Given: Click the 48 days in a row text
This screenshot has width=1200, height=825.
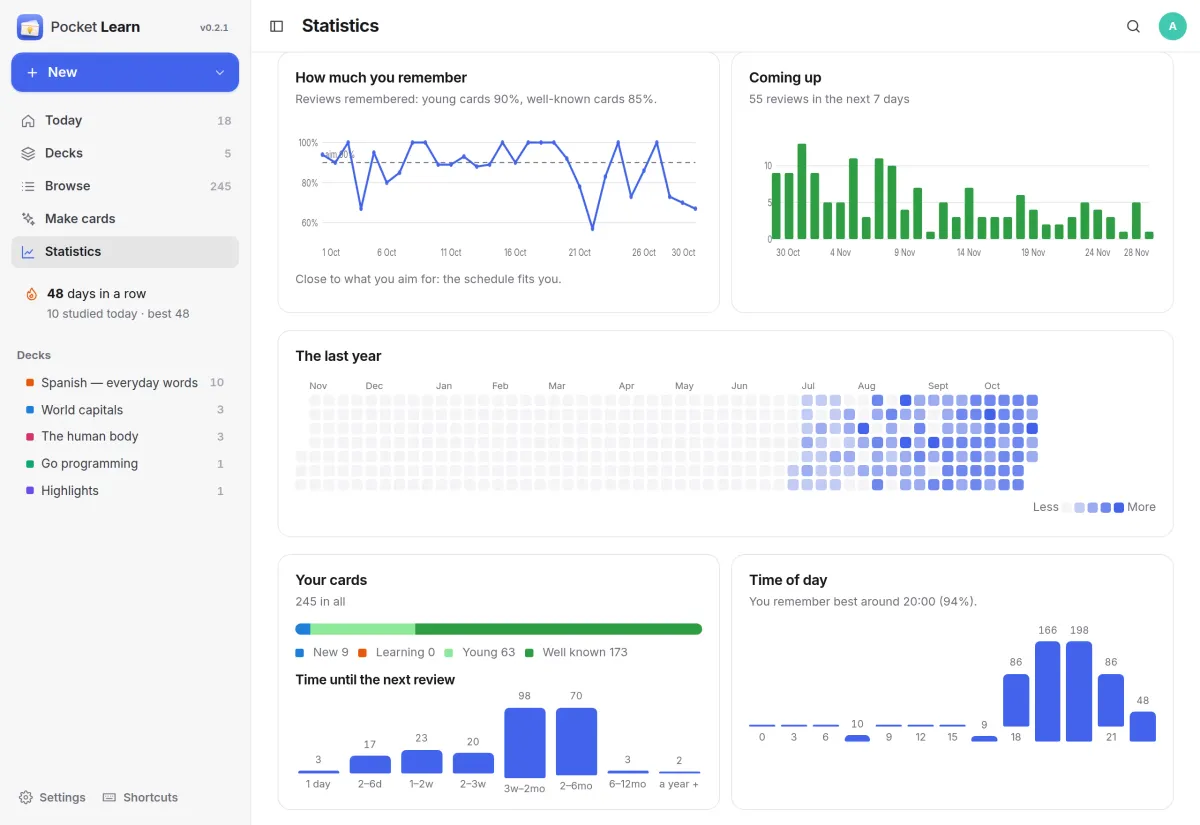Looking at the screenshot, I should click(96, 294).
